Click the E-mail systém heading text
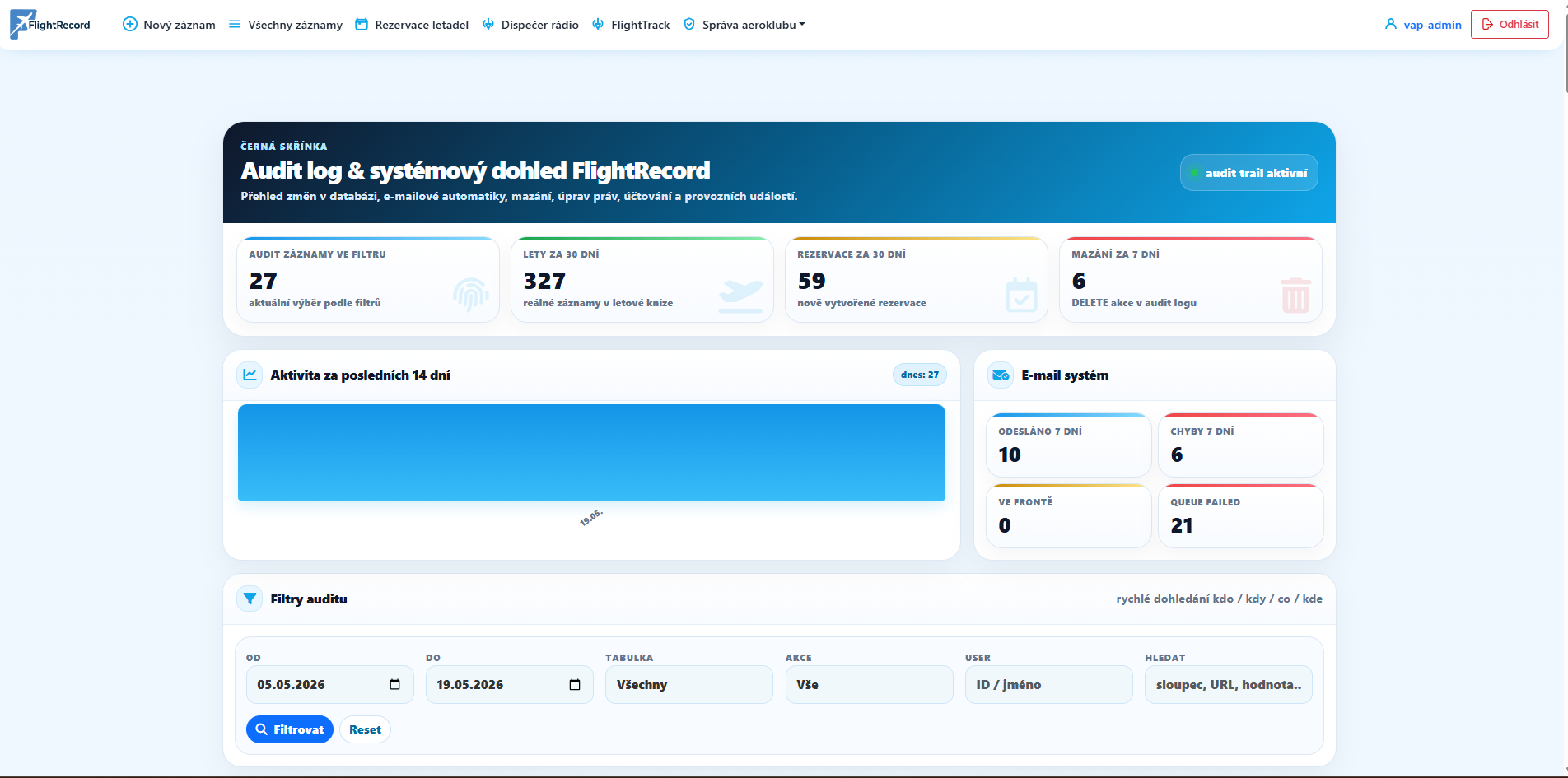 [x=1065, y=375]
